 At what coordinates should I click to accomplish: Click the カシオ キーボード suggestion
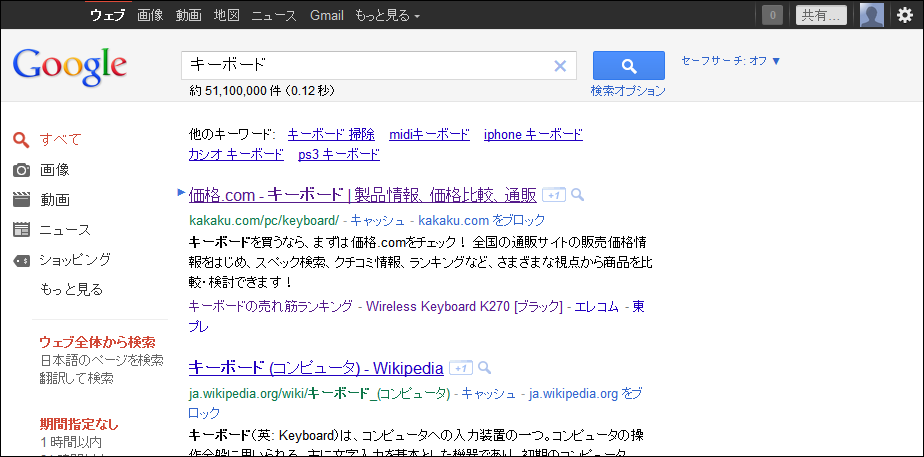tap(236, 155)
